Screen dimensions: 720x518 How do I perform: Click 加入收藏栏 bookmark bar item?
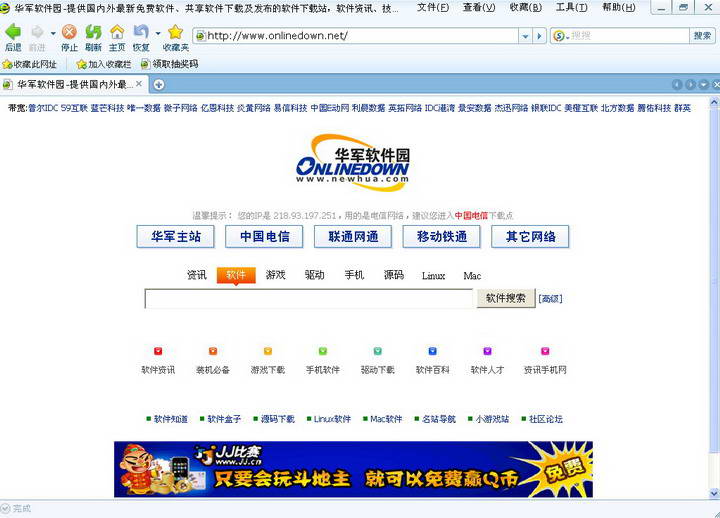[104, 64]
